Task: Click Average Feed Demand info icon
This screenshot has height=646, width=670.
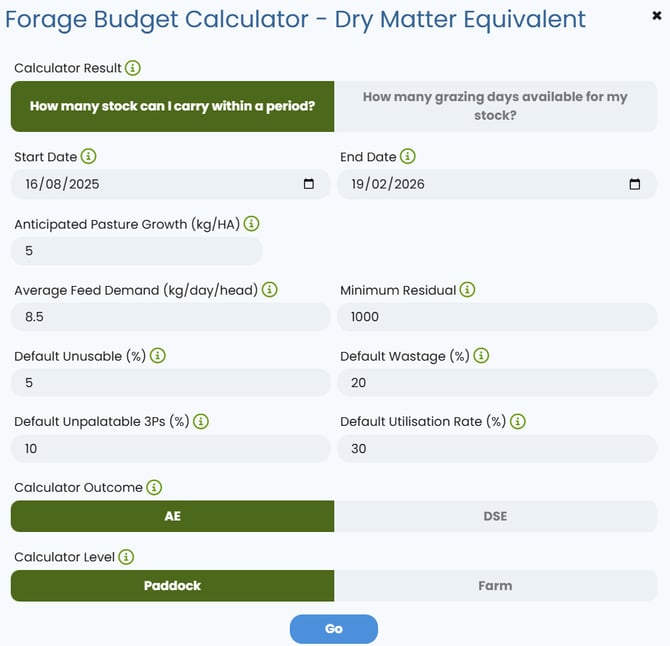Action: pos(270,290)
